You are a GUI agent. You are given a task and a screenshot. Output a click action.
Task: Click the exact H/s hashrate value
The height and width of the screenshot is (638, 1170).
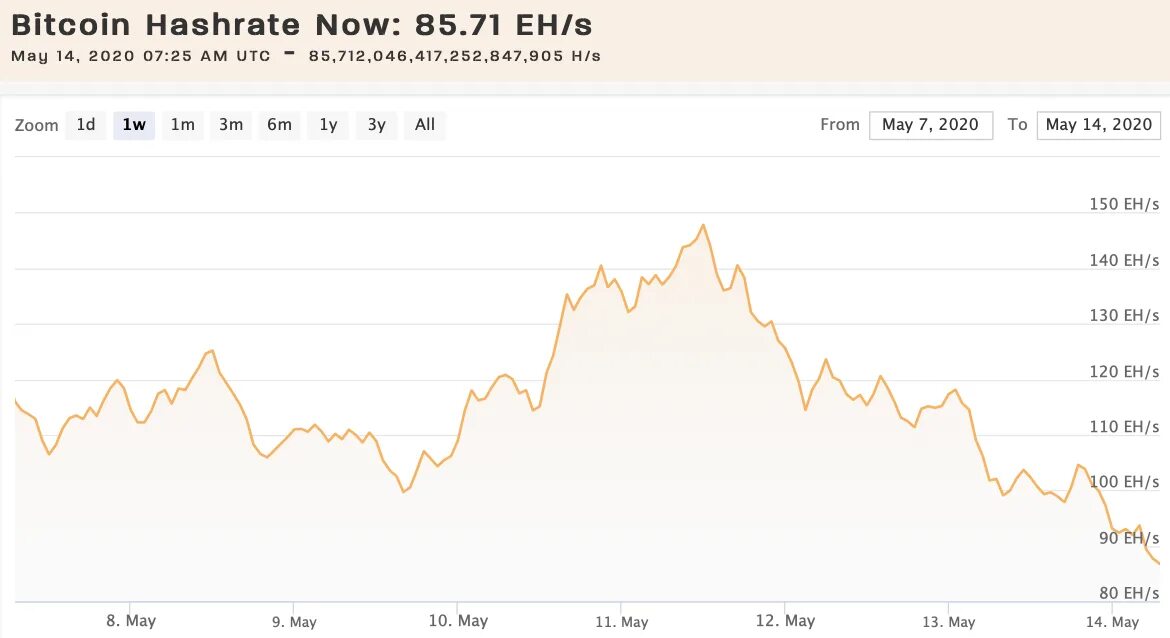454,56
